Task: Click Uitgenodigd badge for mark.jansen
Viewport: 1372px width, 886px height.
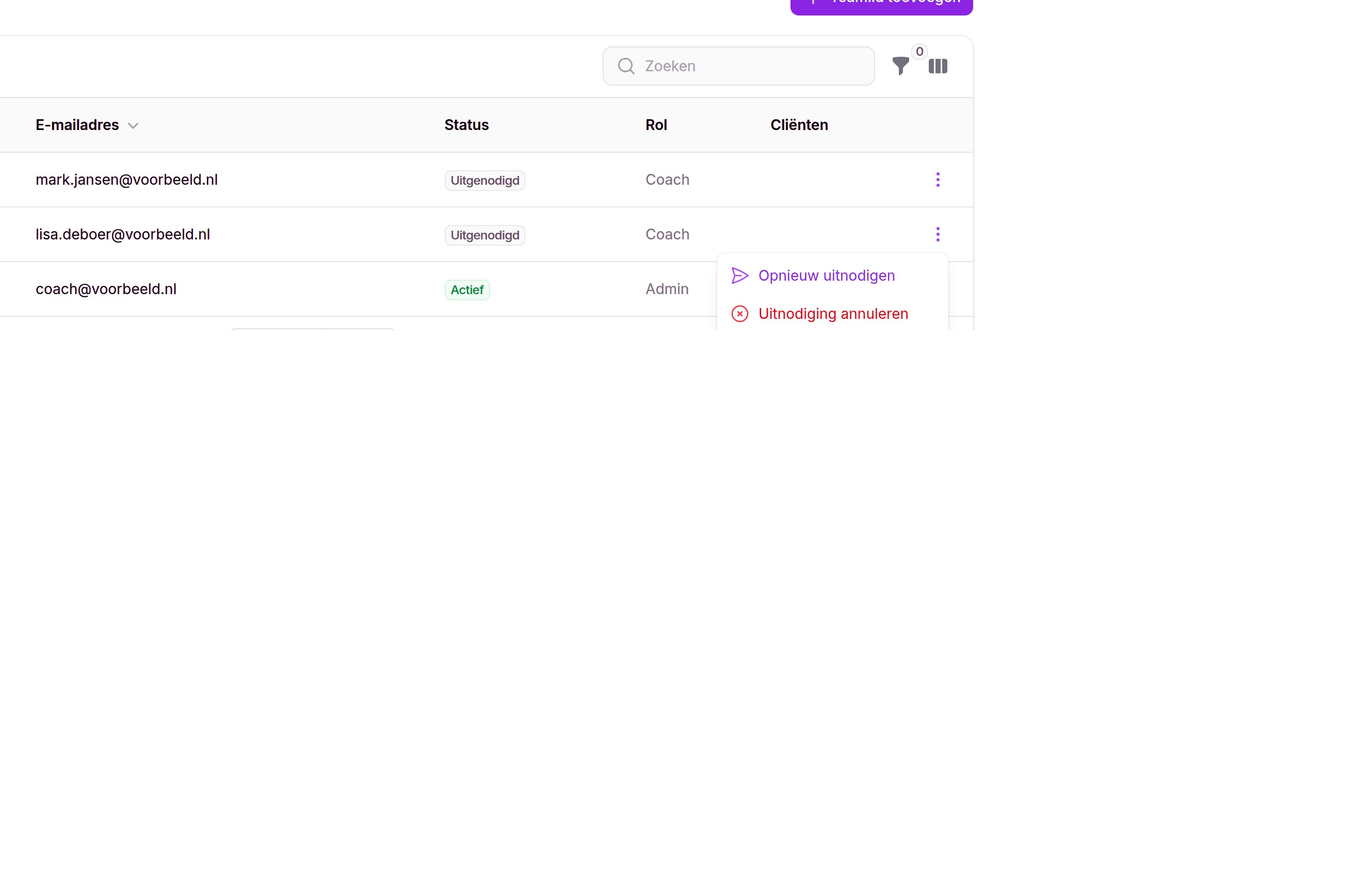Action: [485, 180]
